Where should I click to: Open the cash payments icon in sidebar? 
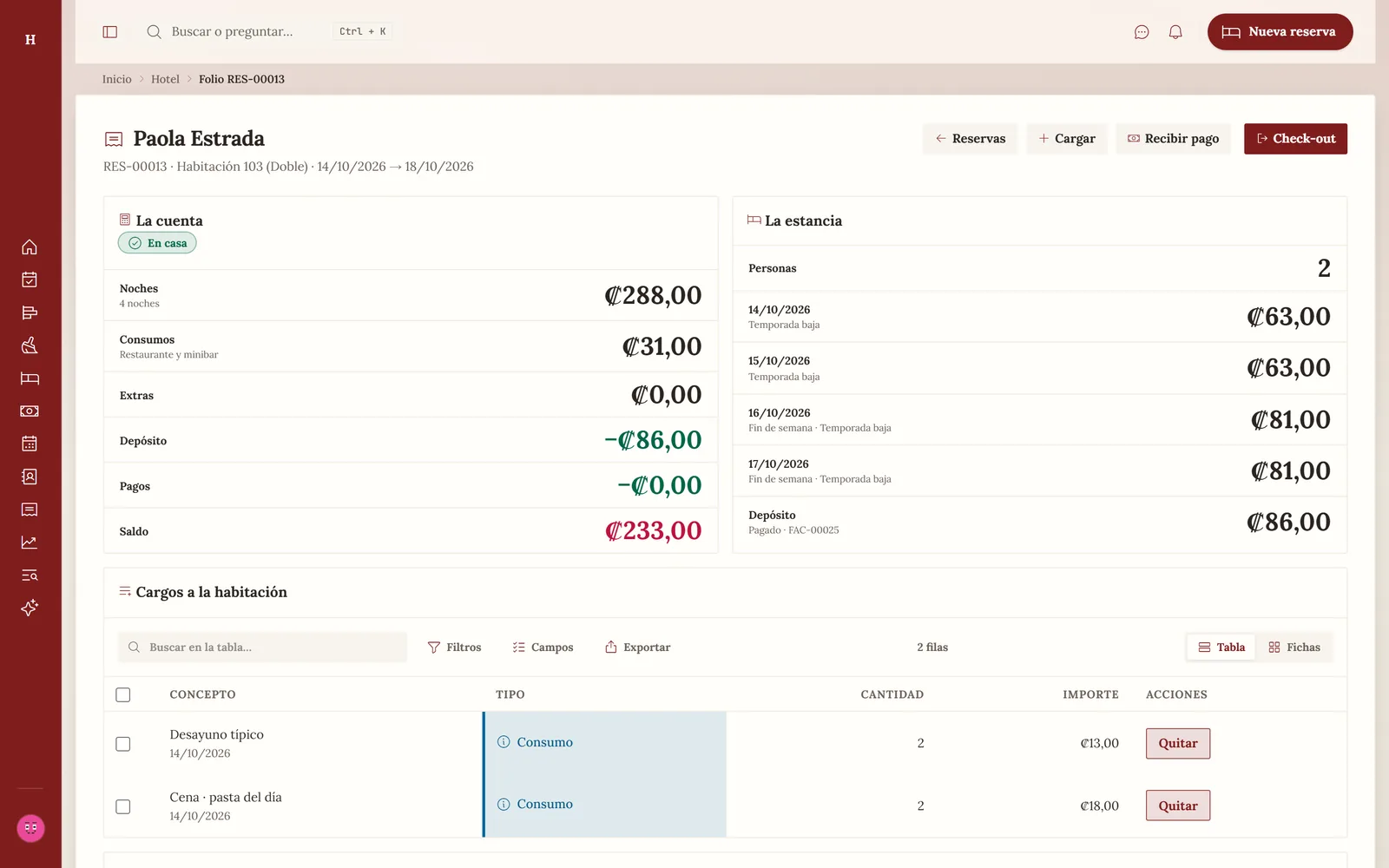click(x=30, y=411)
